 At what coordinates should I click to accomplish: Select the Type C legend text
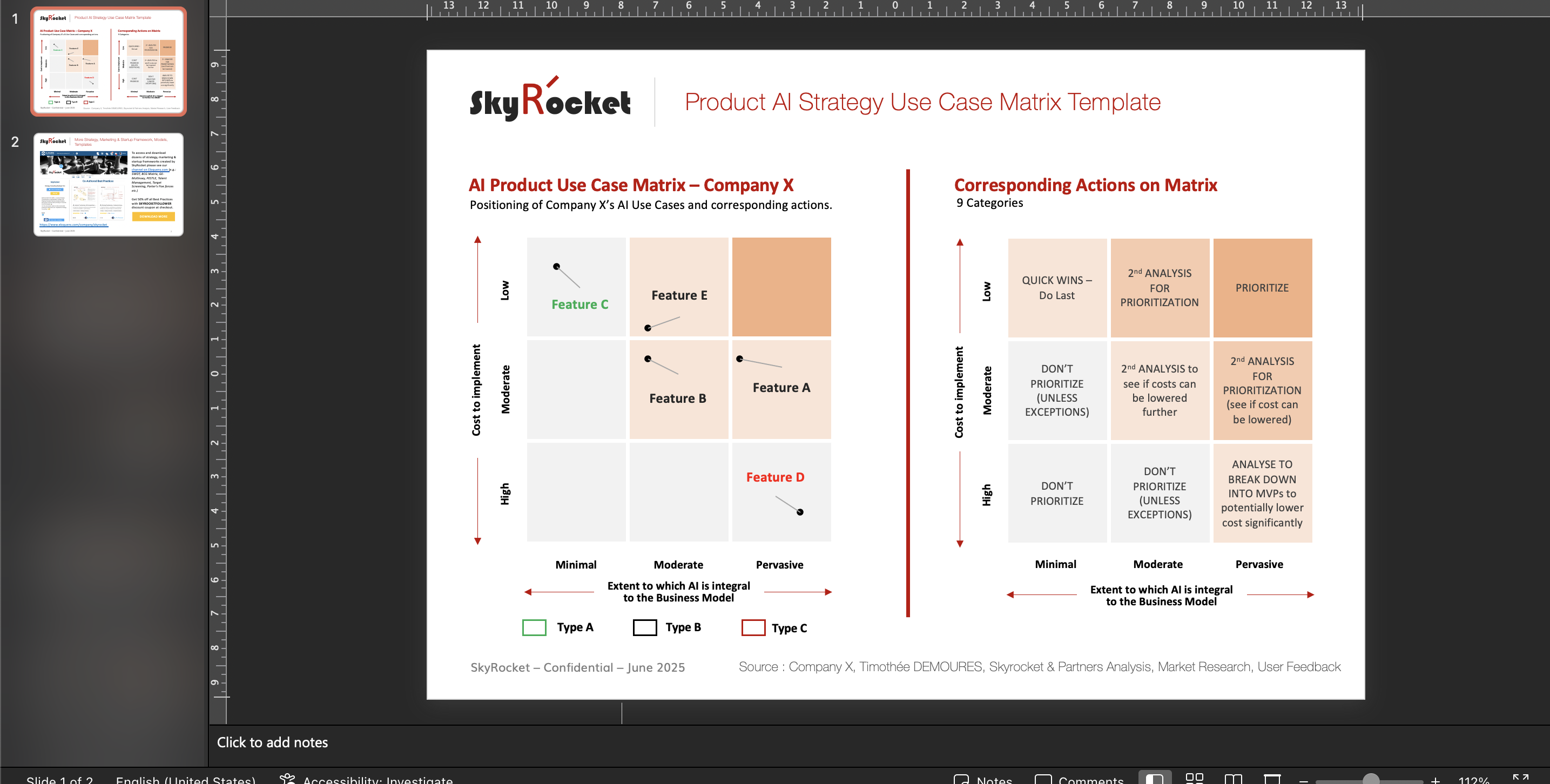789,627
